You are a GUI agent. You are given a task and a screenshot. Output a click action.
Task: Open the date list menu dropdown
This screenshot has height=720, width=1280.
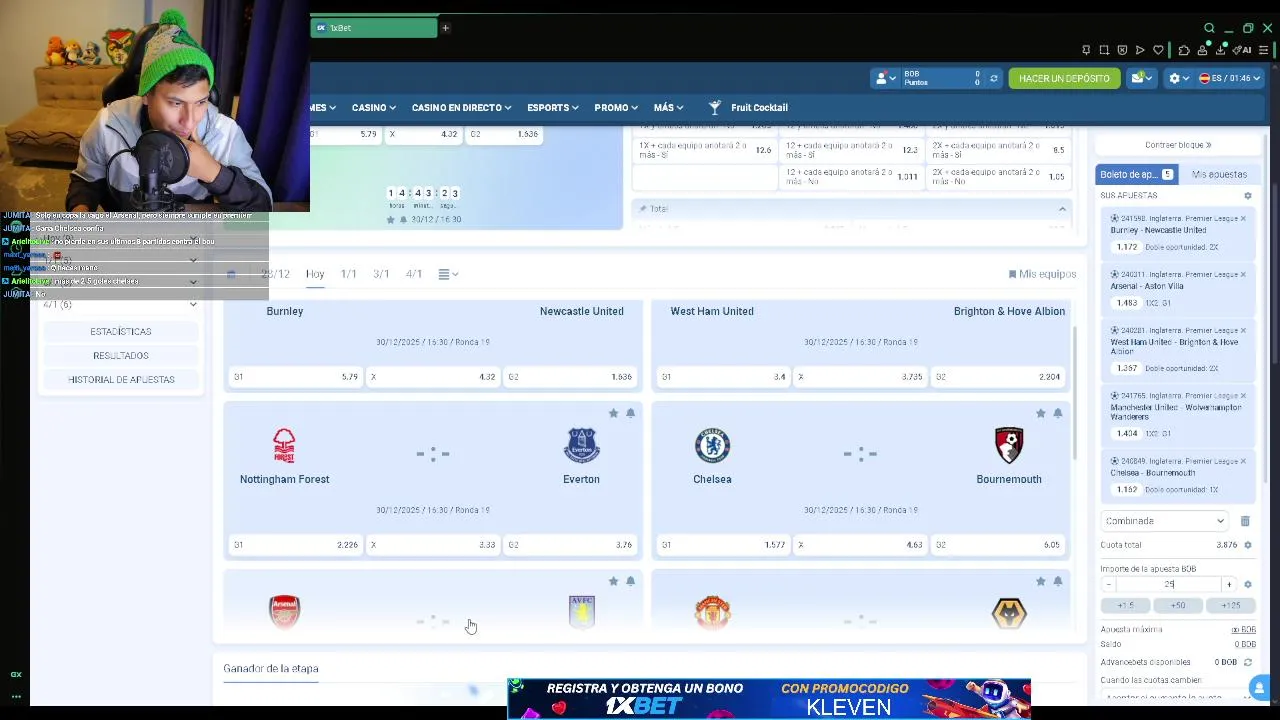448,274
